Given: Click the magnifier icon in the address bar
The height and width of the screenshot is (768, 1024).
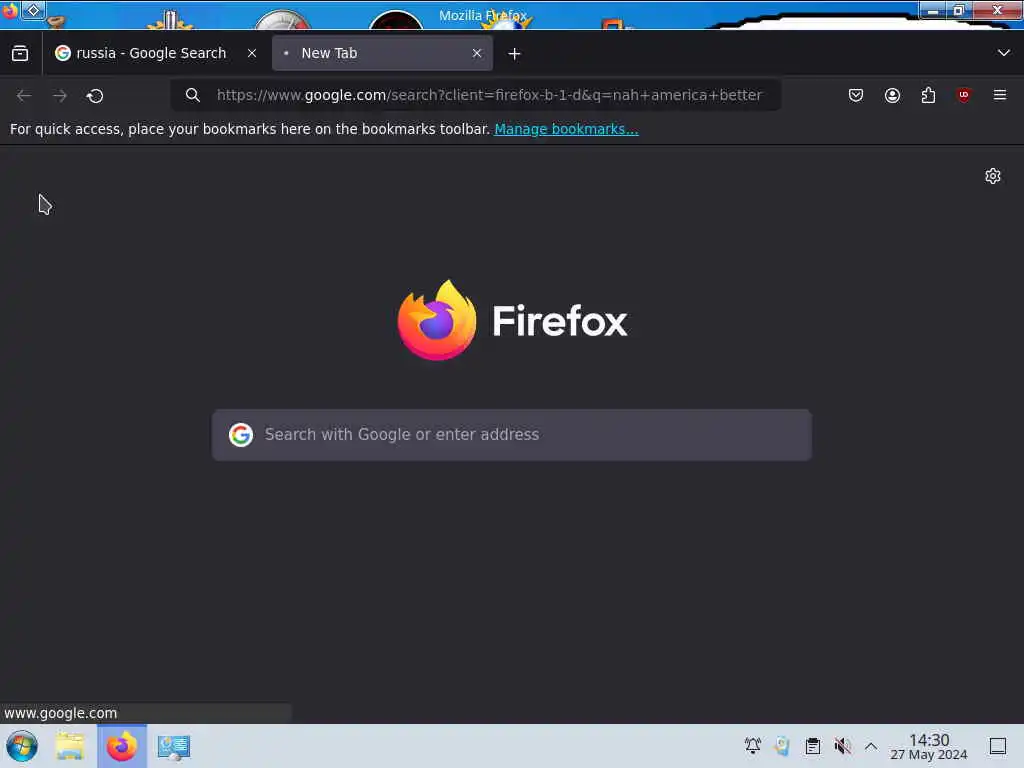Looking at the screenshot, I should pos(192,95).
